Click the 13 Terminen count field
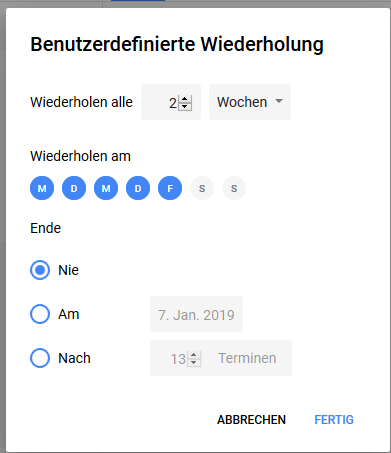The height and width of the screenshot is (453, 391). coord(221,358)
